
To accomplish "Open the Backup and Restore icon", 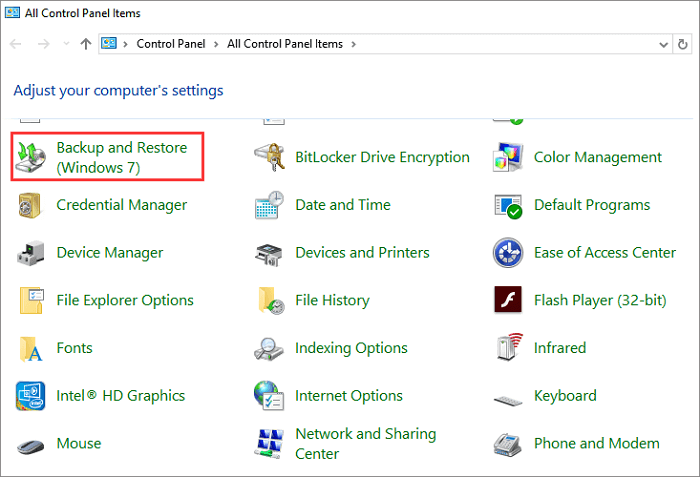I will pyautogui.click(x=32, y=157).
